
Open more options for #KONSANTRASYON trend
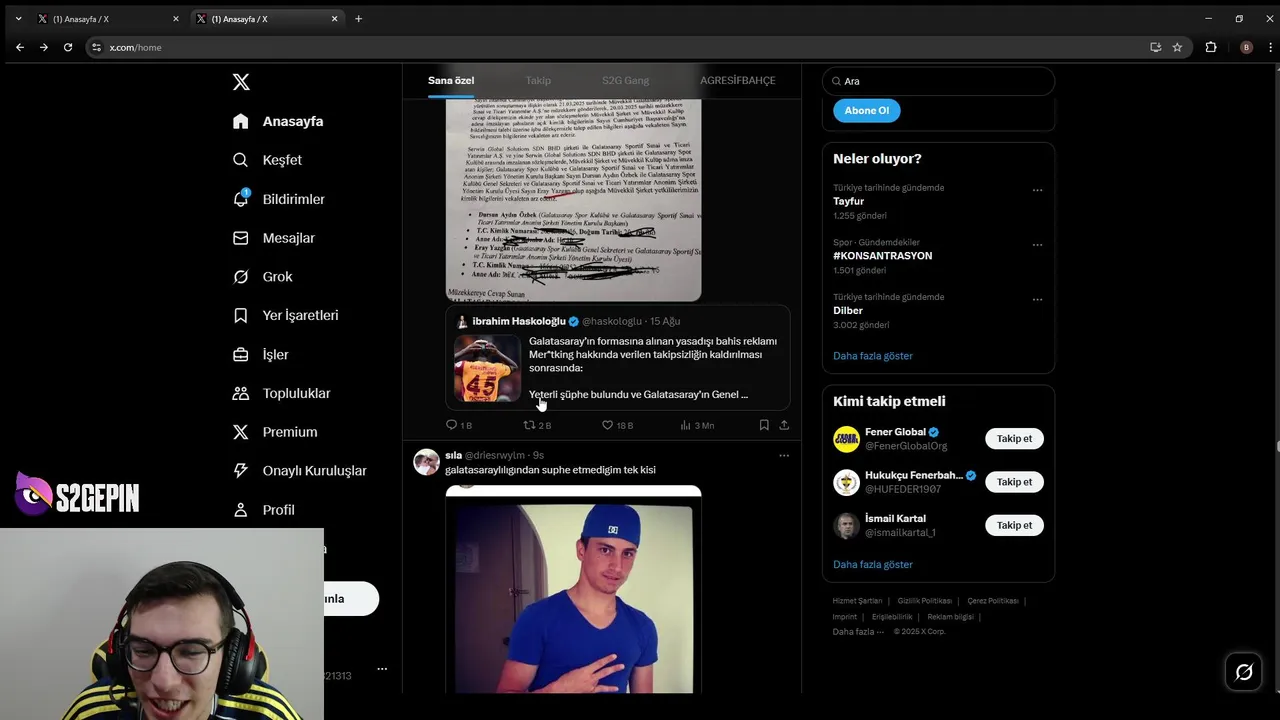pos(1037,245)
